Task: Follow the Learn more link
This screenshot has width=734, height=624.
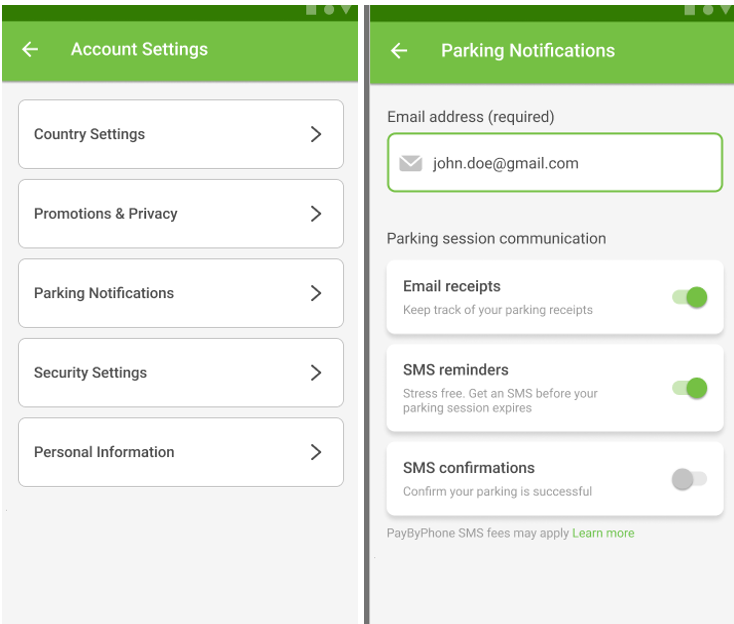Action: 603,533
